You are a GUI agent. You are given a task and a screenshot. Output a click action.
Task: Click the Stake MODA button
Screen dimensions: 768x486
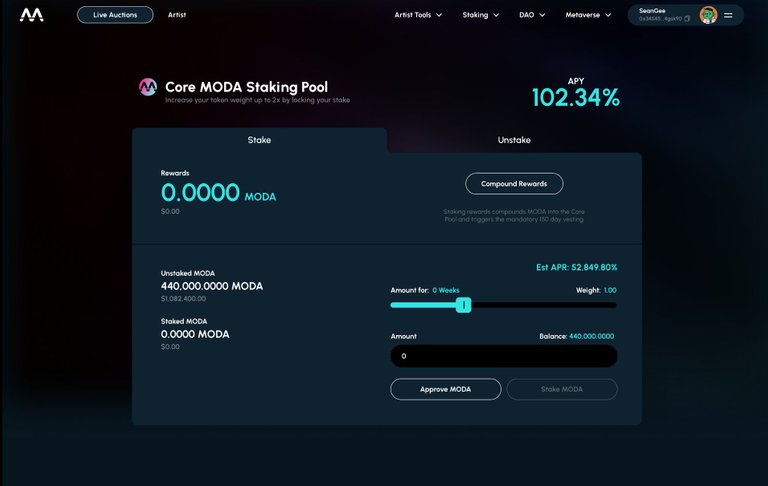(x=562, y=389)
